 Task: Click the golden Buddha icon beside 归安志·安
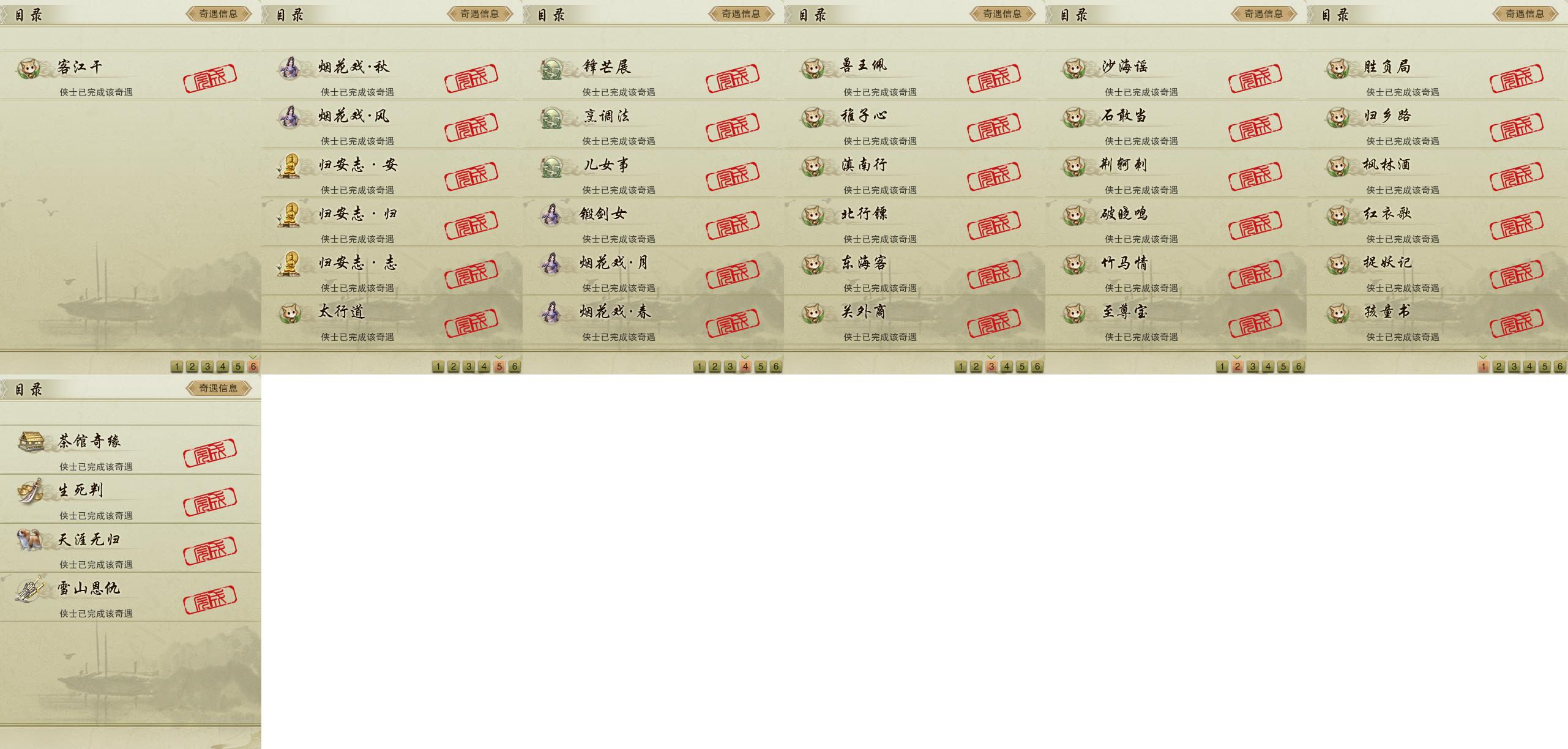(x=289, y=165)
